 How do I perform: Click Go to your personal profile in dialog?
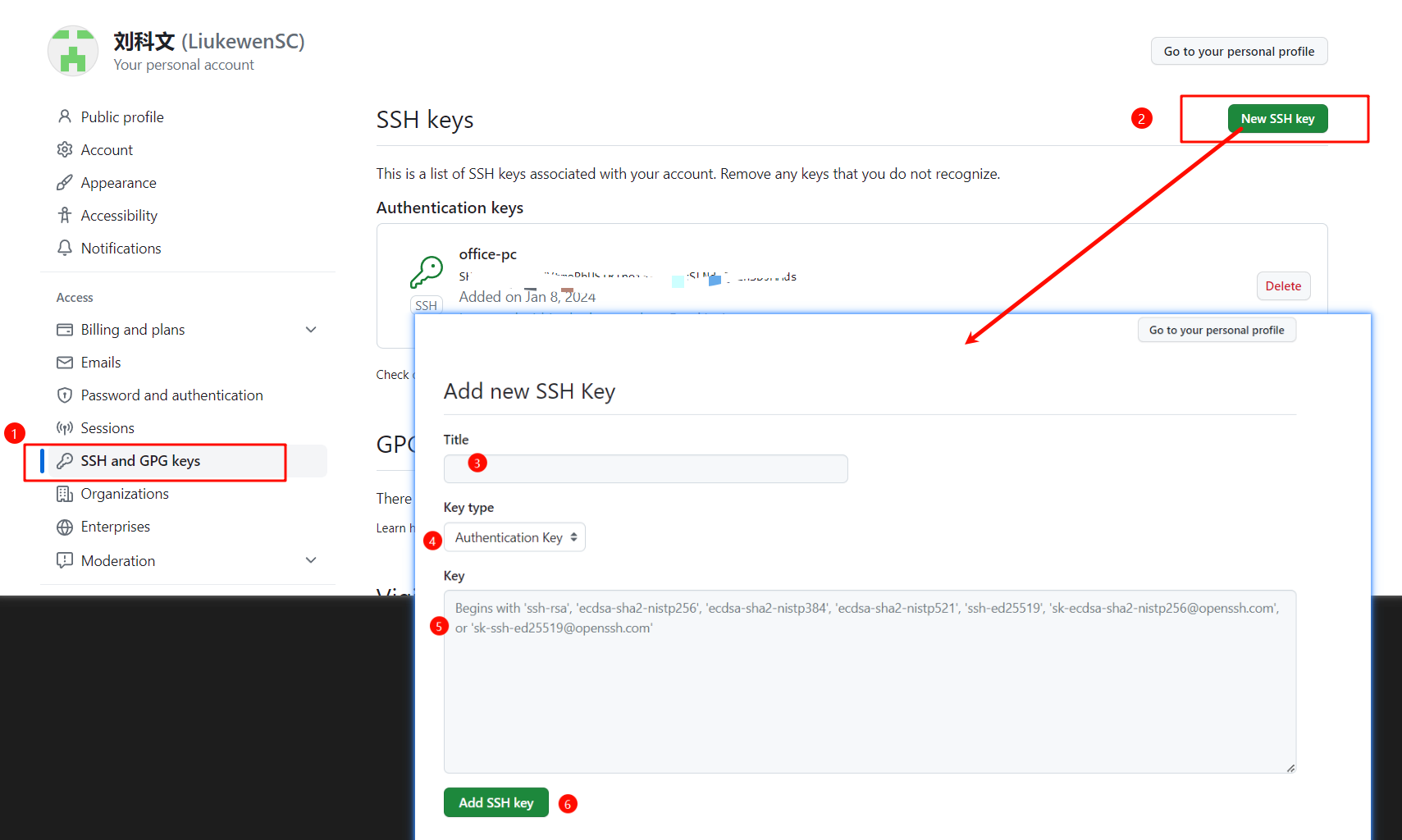1217,330
